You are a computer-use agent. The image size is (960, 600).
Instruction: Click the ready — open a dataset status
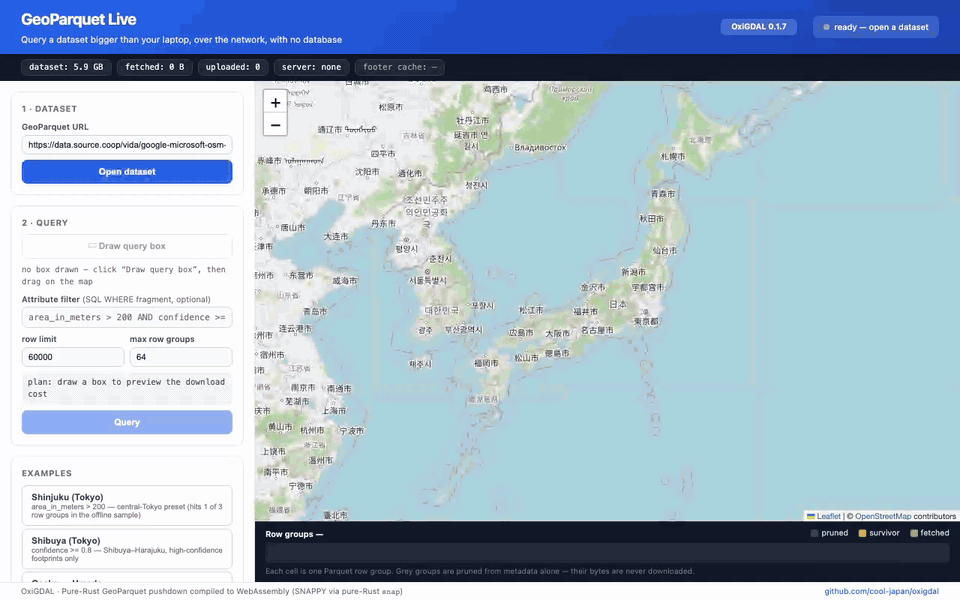[x=876, y=27]
